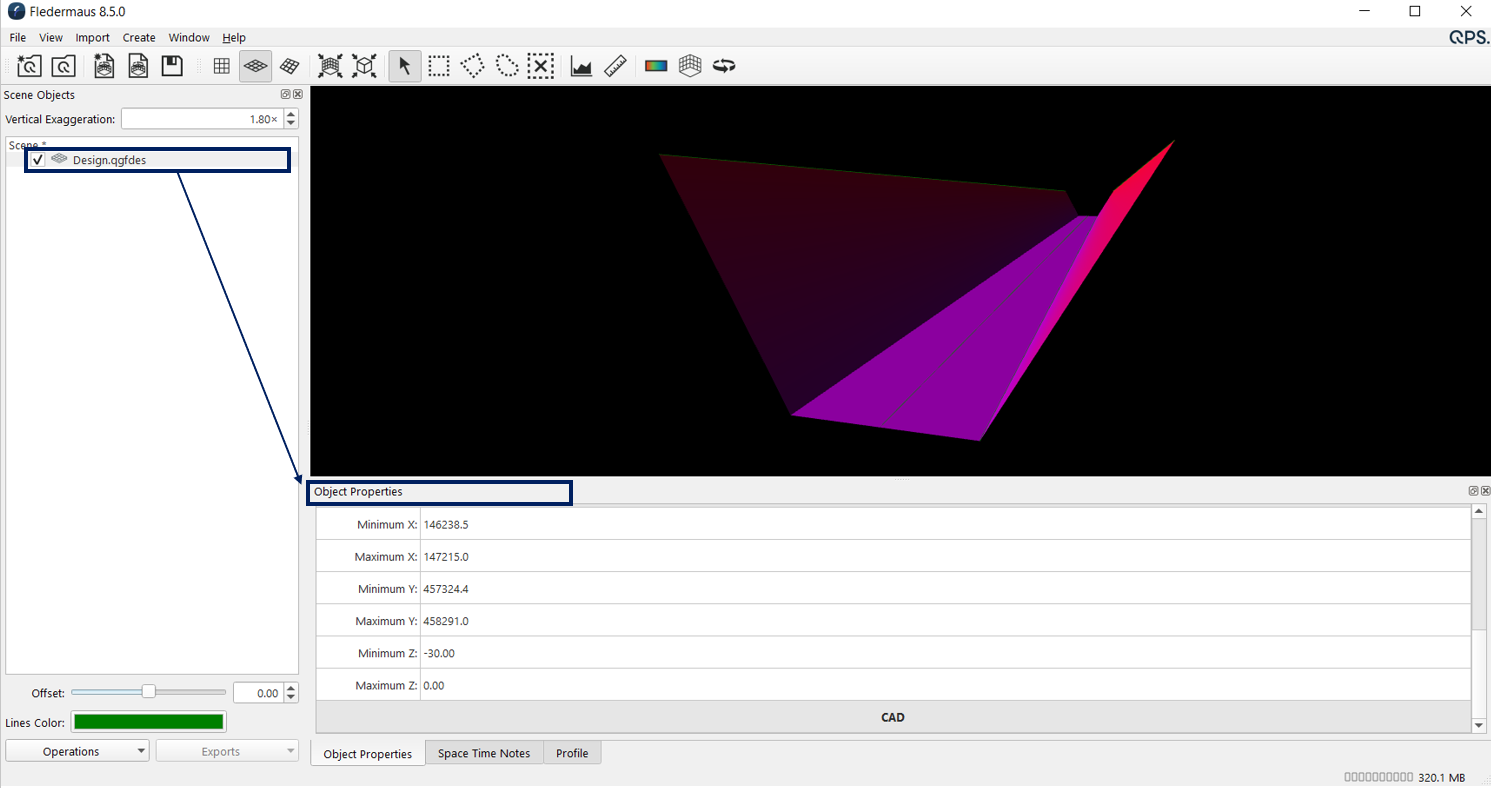Viewport: 1491px width, 788px height.
Task: Uncheck the Design.qgfdes visibility checkbox
Action: [x=38, y=160]
